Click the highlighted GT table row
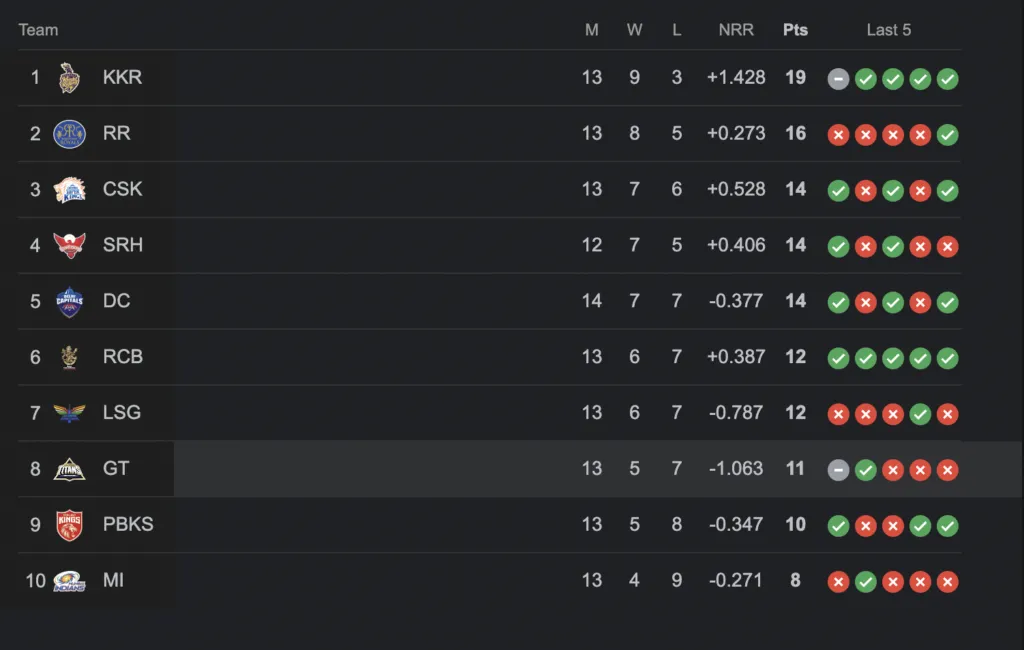Viewport: 1024px width, 650px height. click(x=511, y=469)
